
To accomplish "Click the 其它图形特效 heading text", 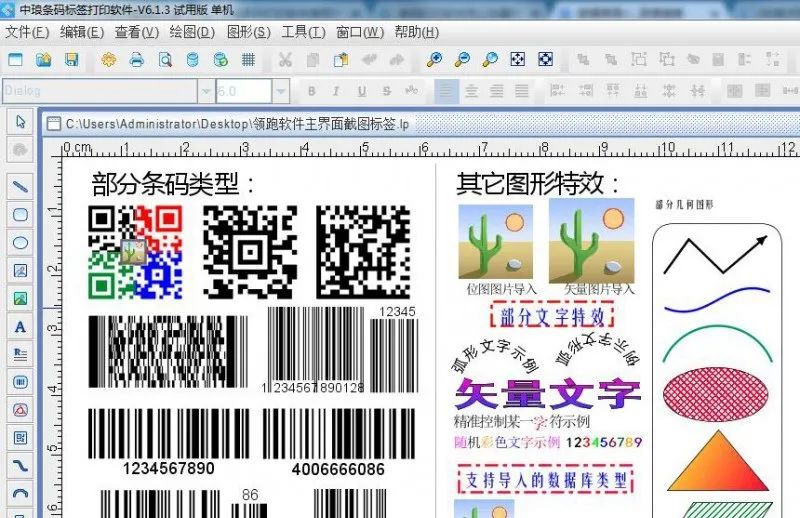I will tap(538, 184).
